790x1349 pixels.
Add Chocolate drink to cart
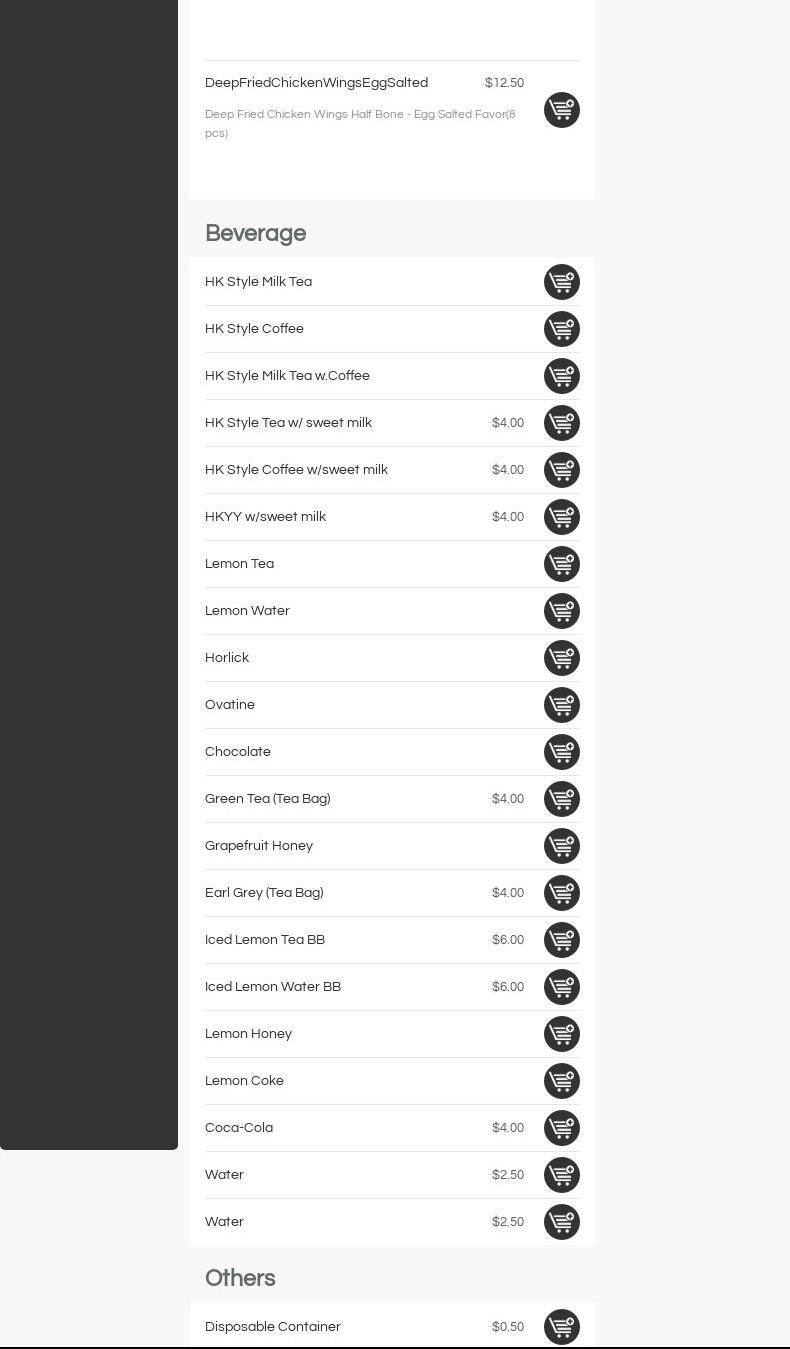(x=561, y=752)
